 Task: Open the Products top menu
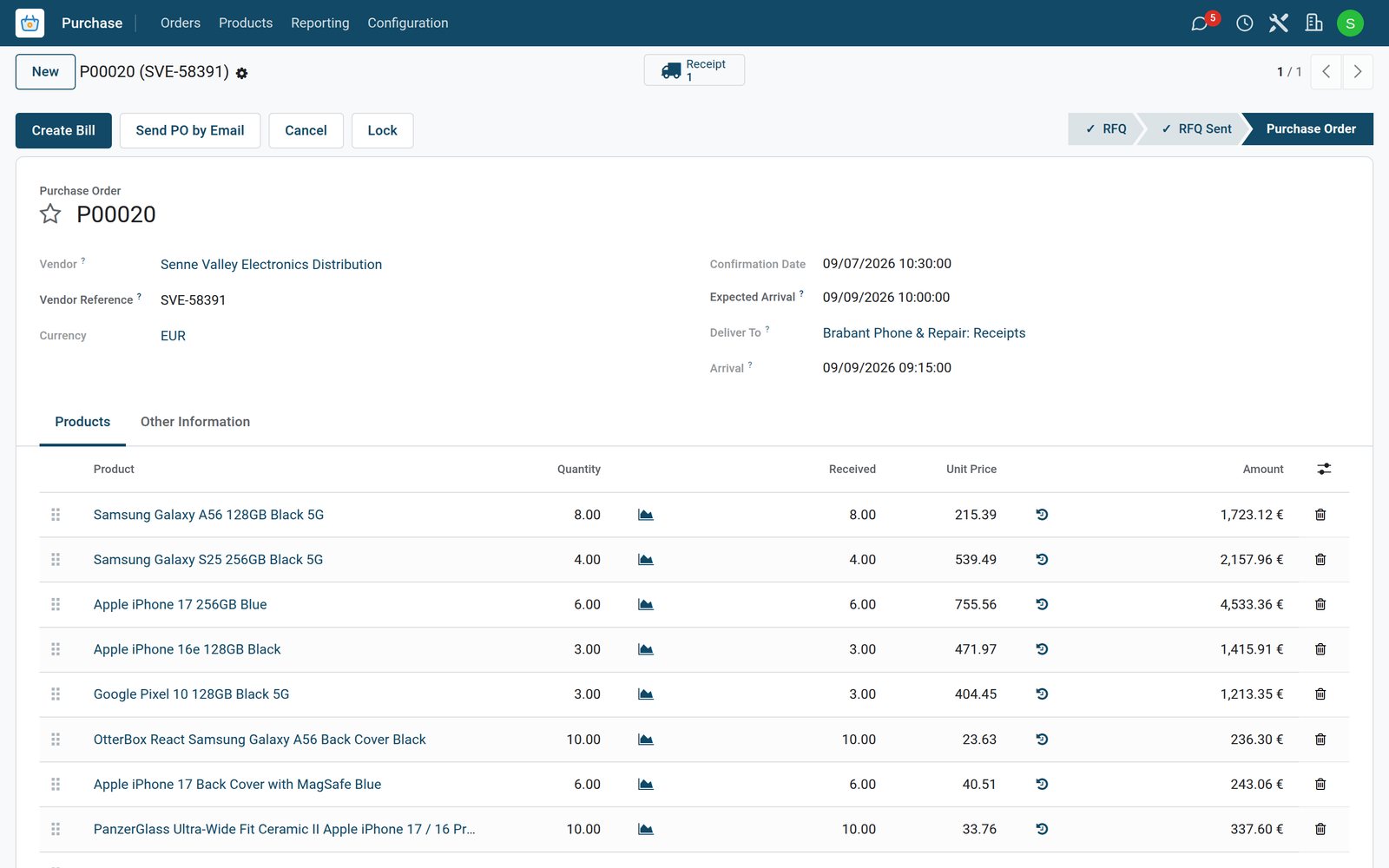(x=246, y=23)
